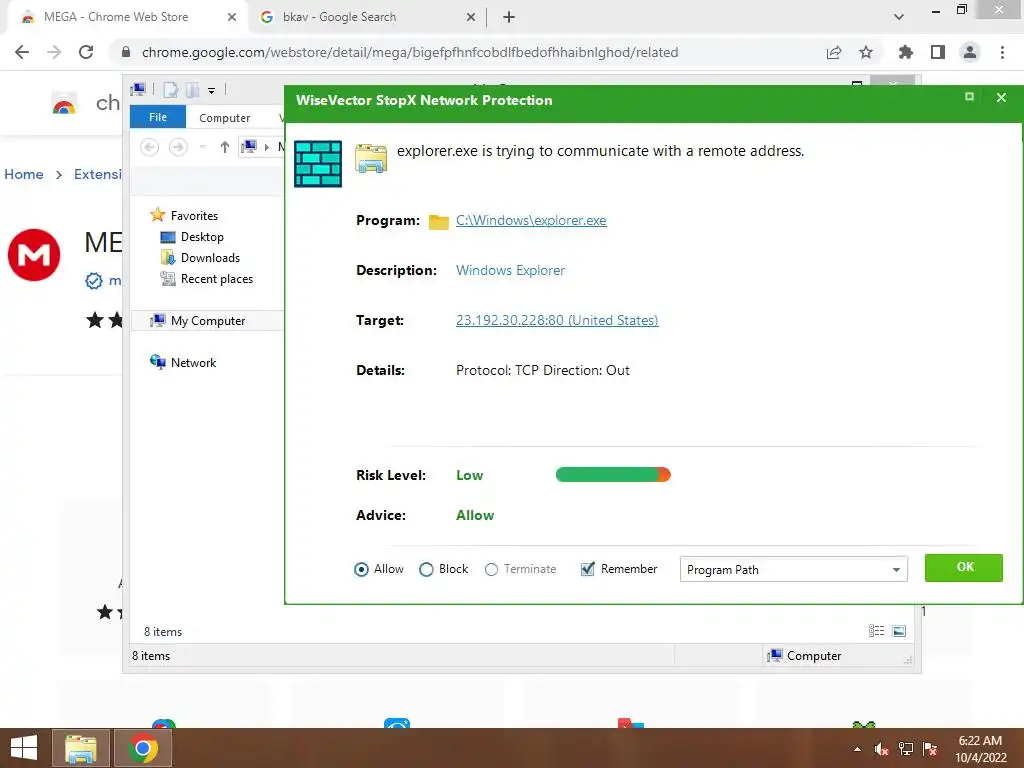Open Explorer's quick access toolbar customize dropdown
The height and width of the screenshot is (768, 1024).
pos(212,91)
